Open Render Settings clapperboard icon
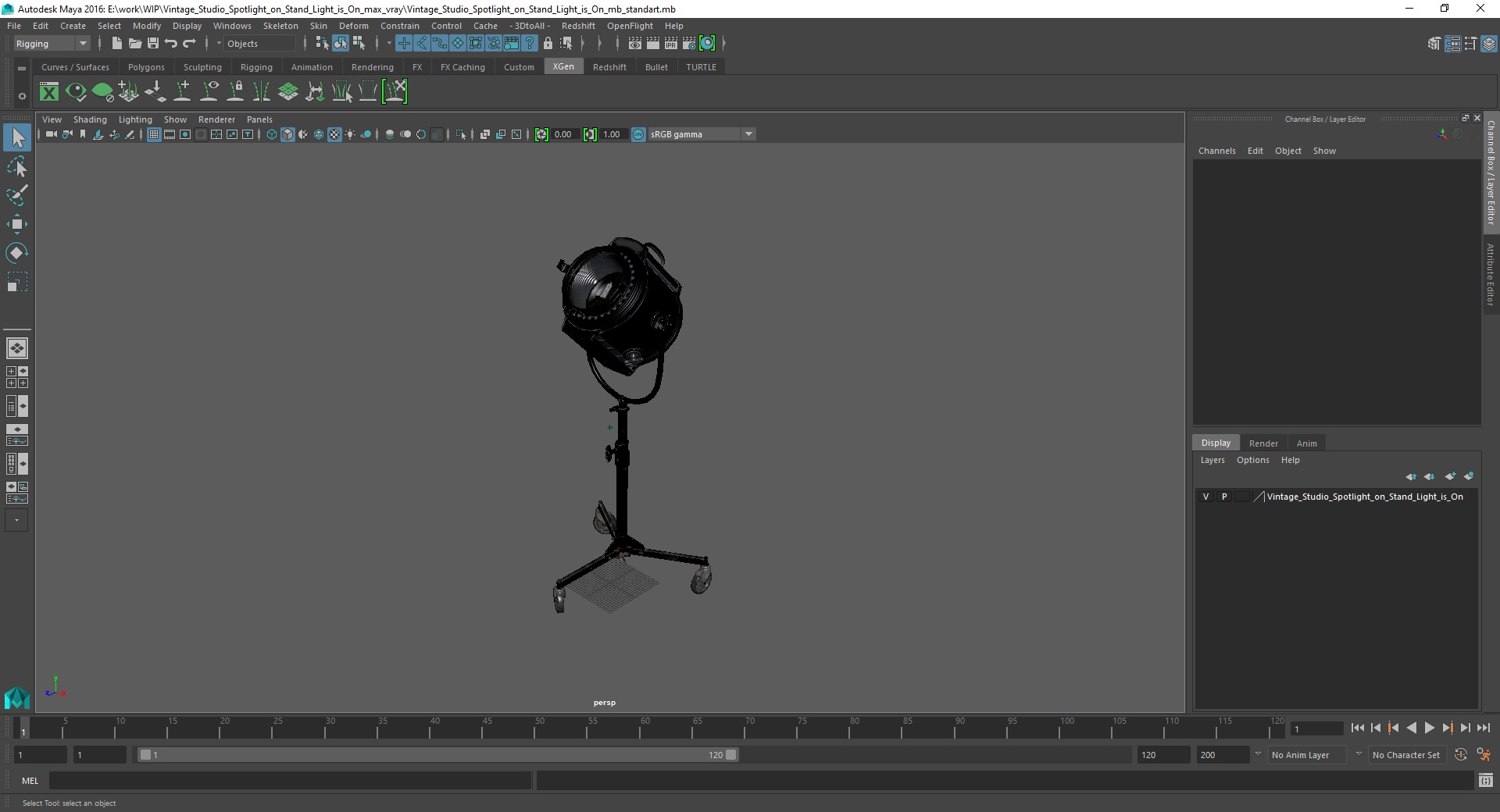 [x=689, y=44]
